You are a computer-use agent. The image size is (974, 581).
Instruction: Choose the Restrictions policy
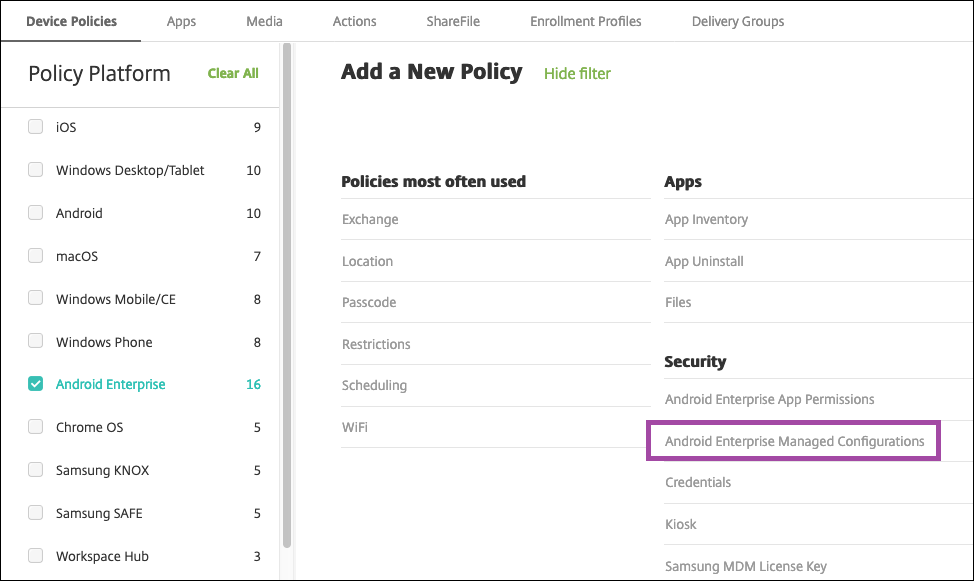click(x=376, y=344)
